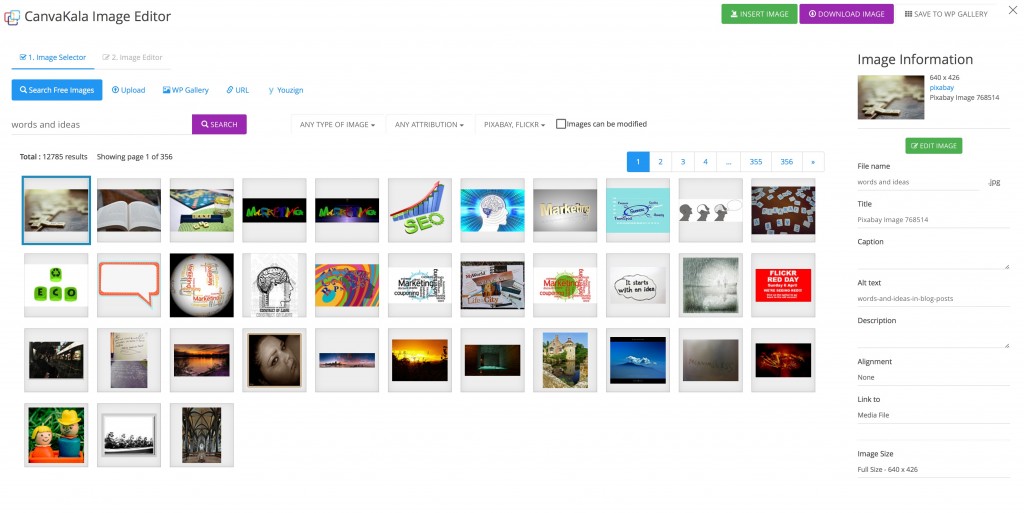Download the image with the purple button
This screenshot has width=1024, height=513.
(846, 14)
